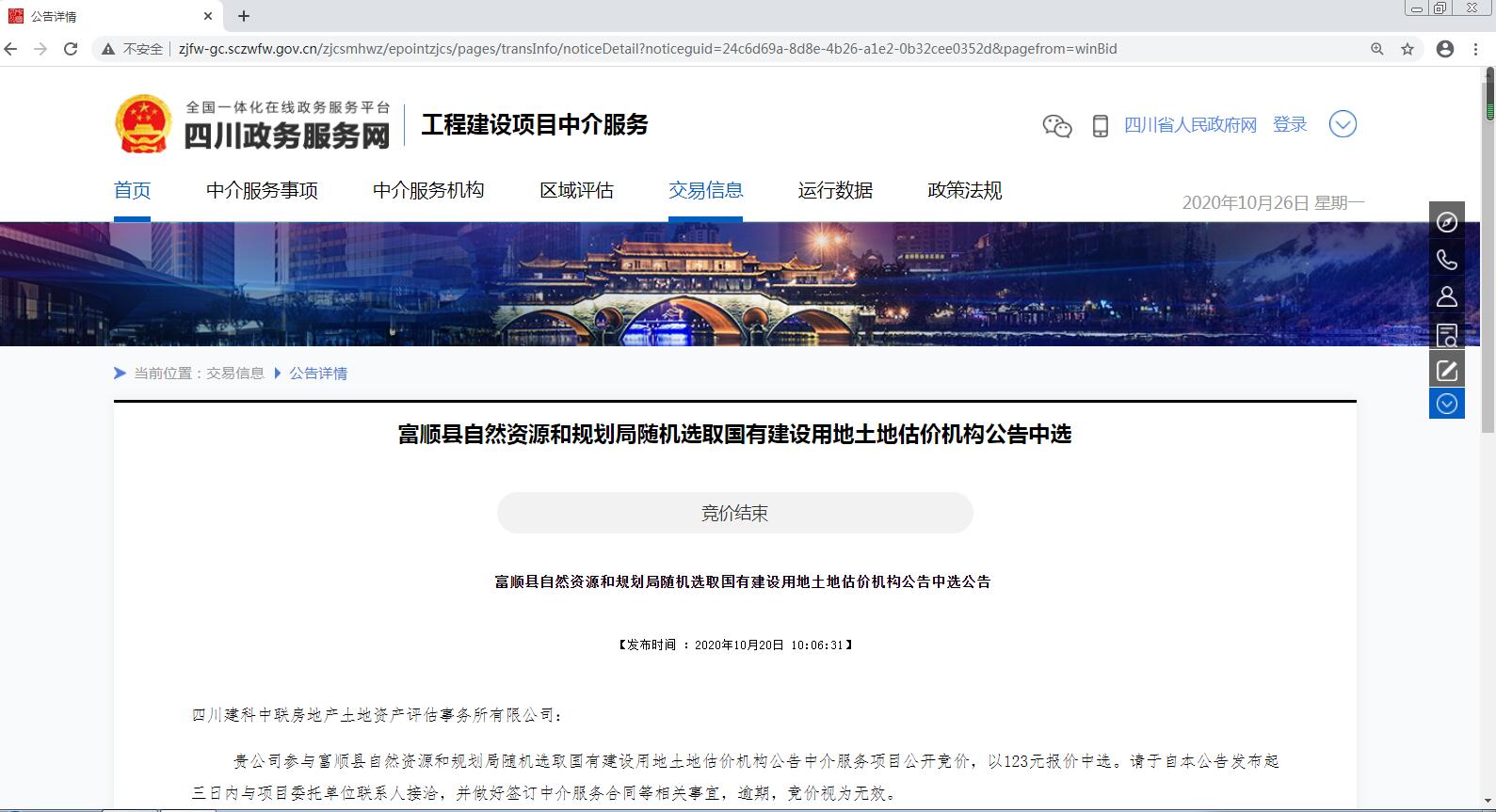Click the document search icon in sidebar
The image size is (1496, 812).
click(1446, 334)
